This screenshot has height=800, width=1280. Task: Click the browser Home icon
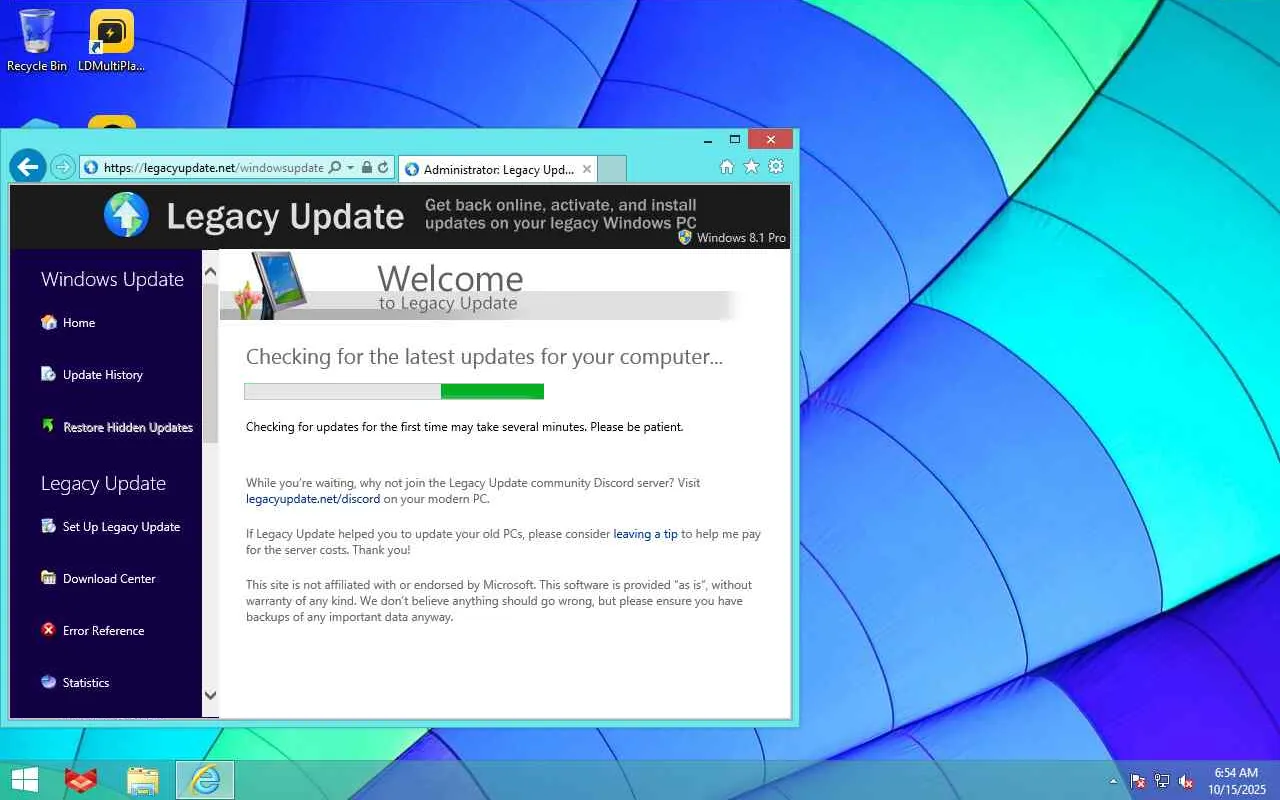pyautogui.click(x=727, y=167)
